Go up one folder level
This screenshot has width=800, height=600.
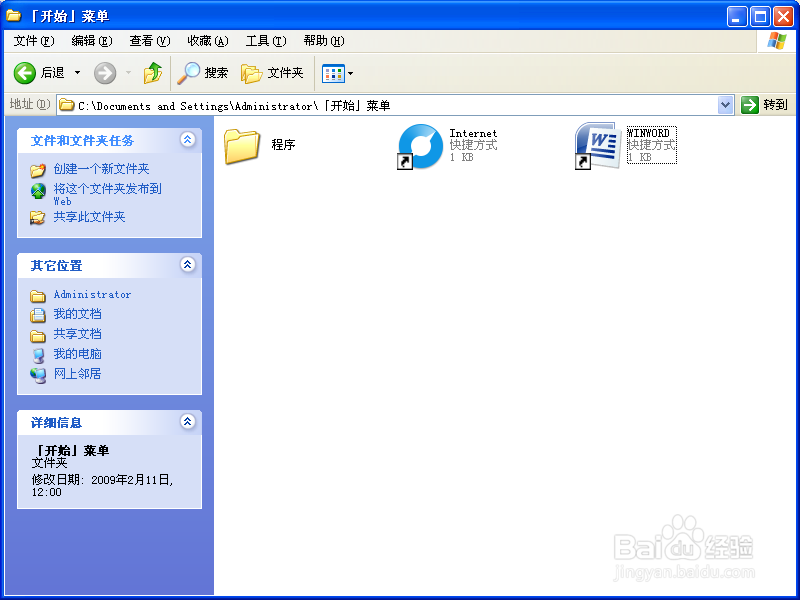click(x=153, y=73)
